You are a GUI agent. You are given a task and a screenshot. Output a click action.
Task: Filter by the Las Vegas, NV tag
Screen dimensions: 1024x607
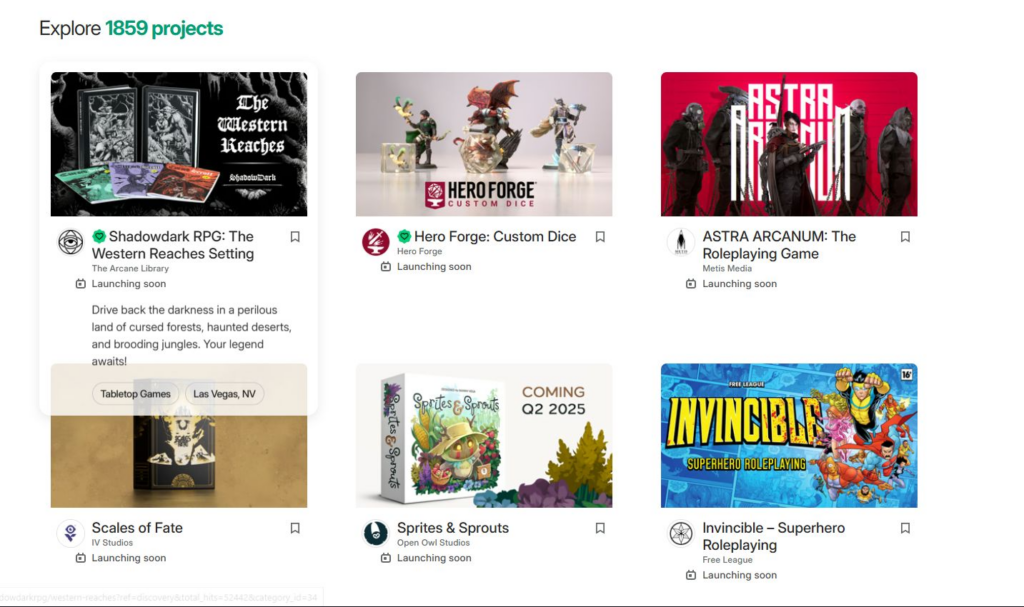pos(224,394)
